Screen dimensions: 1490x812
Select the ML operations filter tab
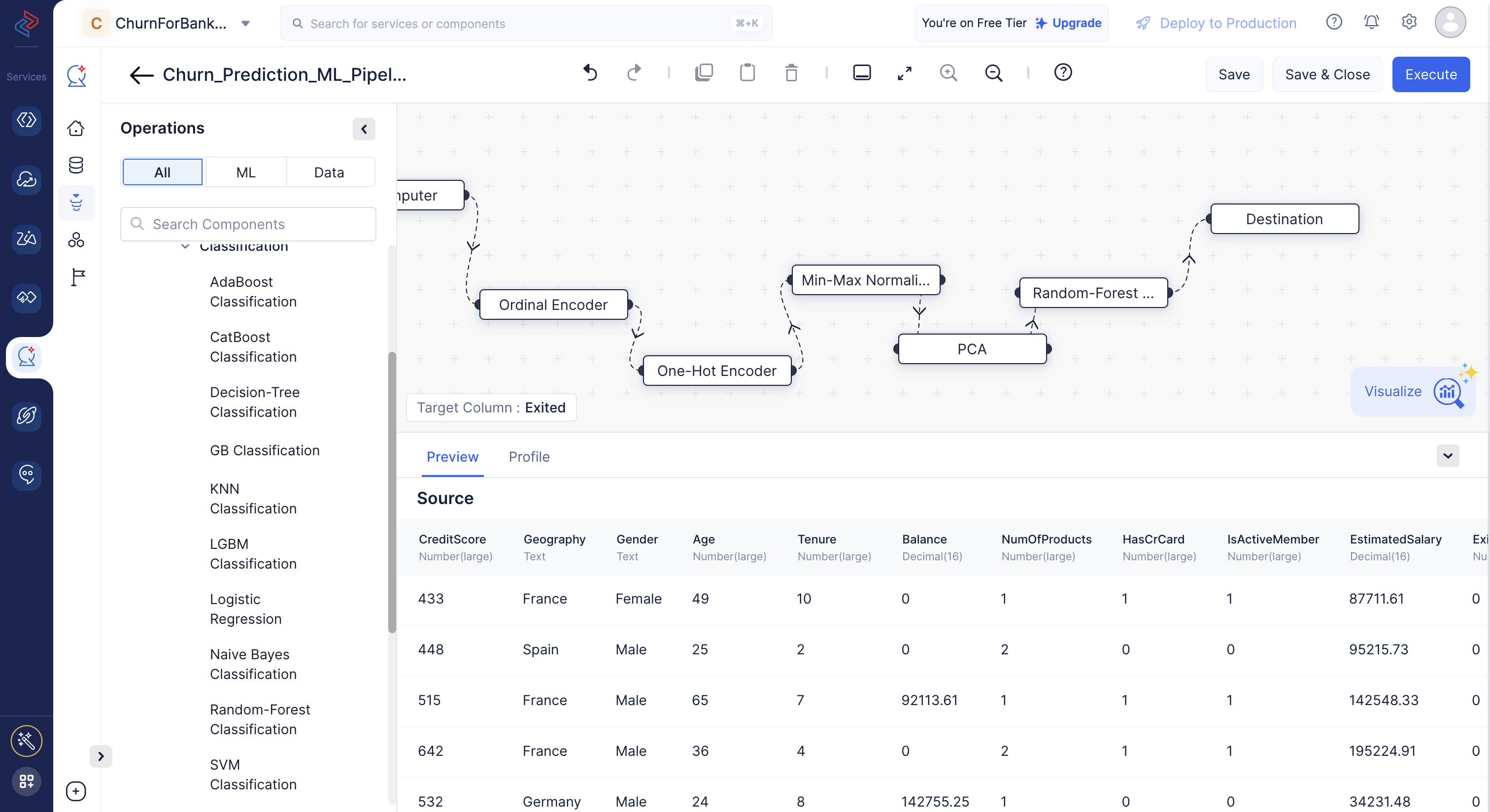coord(245,172)
